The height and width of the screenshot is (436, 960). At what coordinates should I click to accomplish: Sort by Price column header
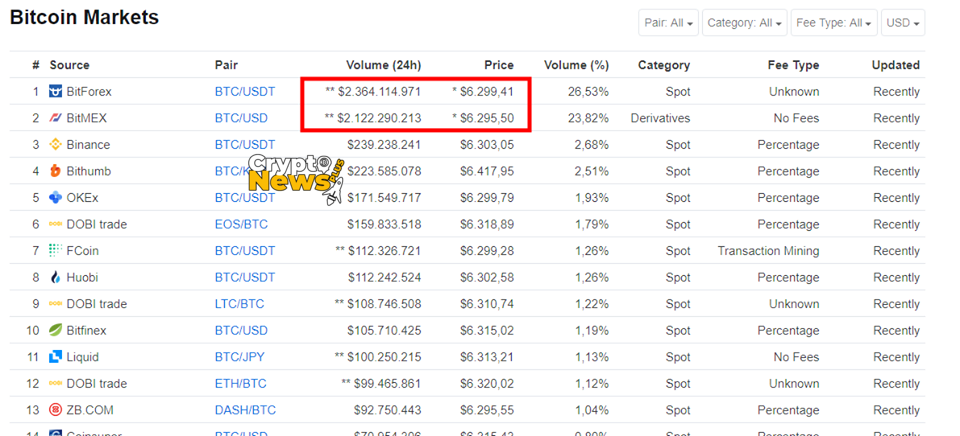499,65
